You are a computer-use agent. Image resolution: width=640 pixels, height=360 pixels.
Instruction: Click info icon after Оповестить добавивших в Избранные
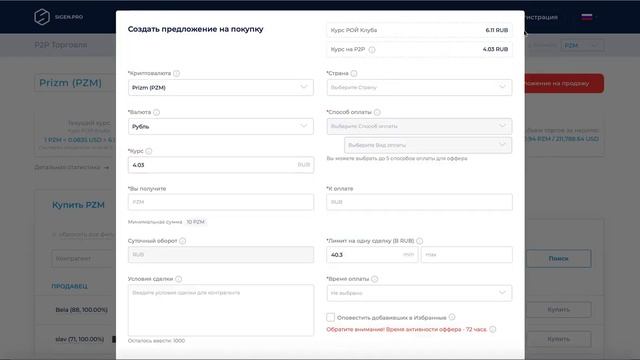452,317
